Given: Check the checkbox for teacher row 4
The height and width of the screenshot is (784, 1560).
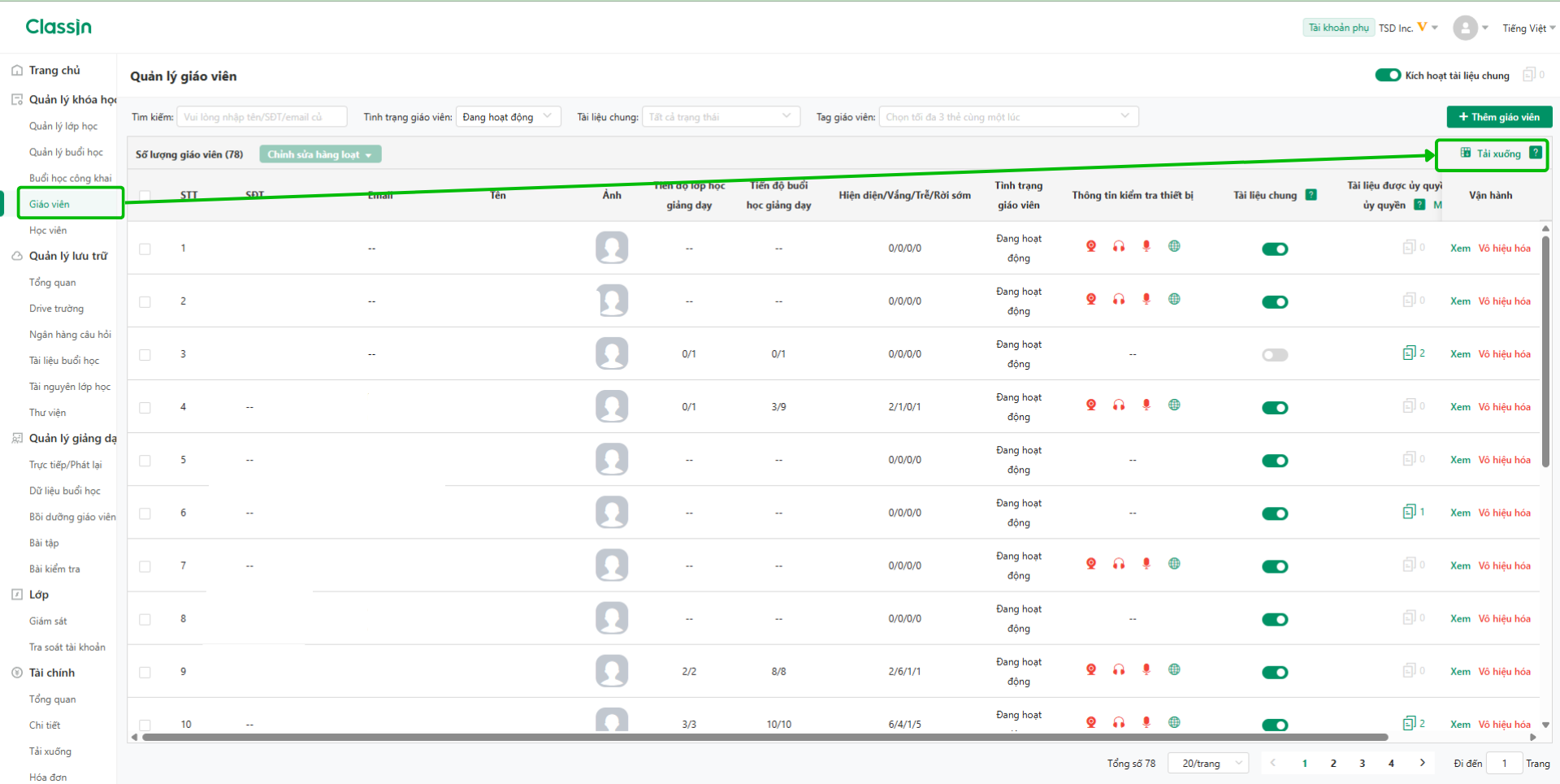Looking at the screenshot, I should tap(145, 408).
